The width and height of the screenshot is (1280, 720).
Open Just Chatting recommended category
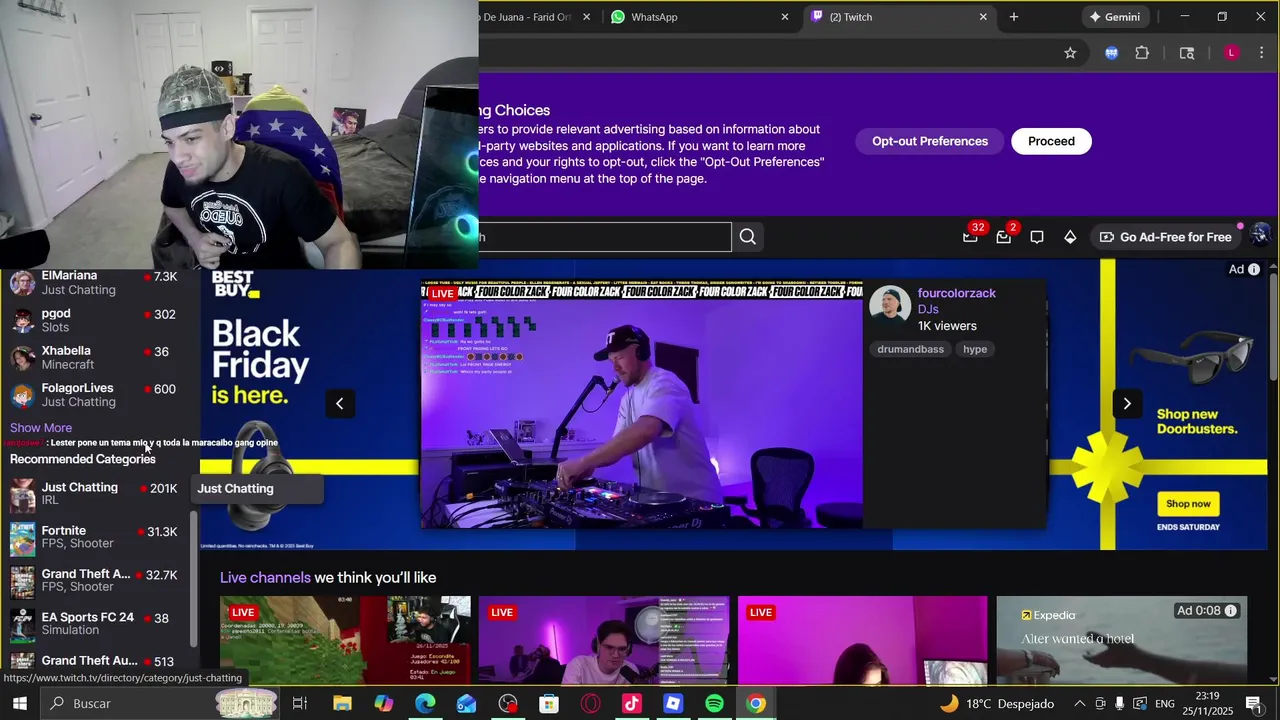tap(94, 493)
